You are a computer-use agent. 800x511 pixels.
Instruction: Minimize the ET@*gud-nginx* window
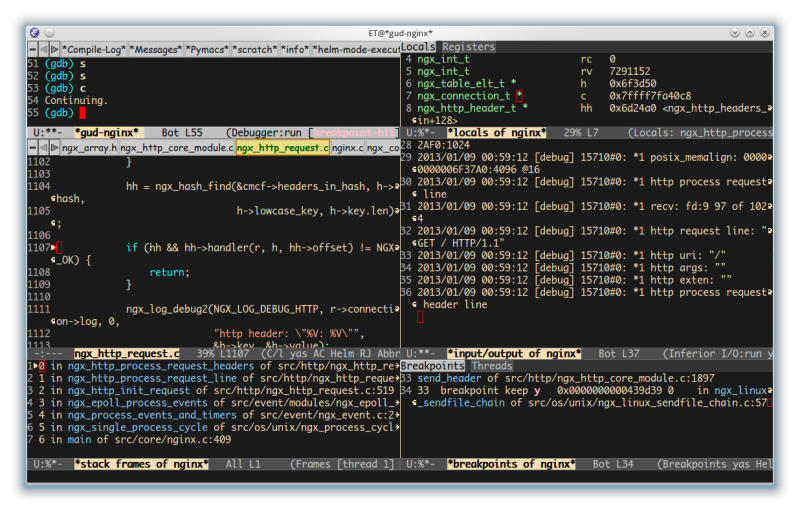click(x=735, y=33)
